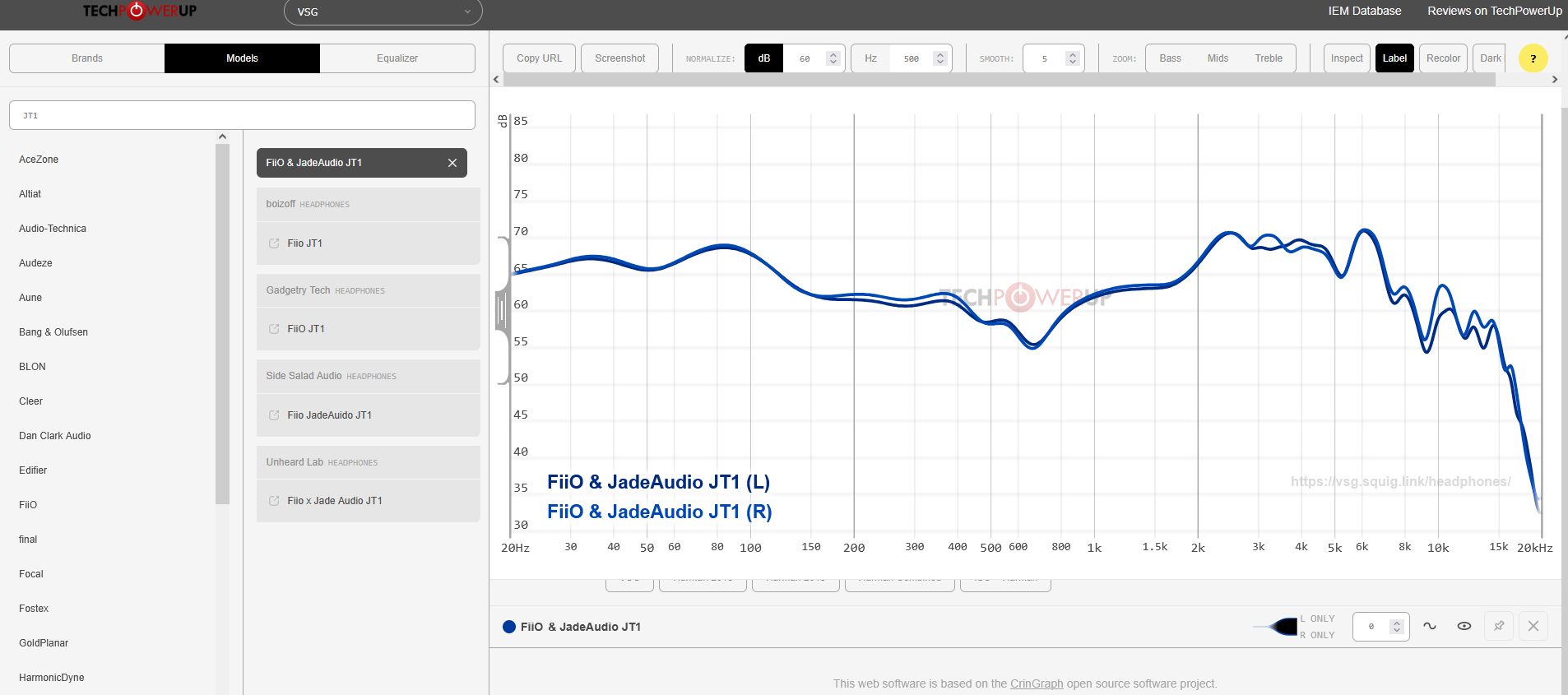Expand Gadgetry Tech headphones group
This screenshot has height=695, width=1568.
[x=368, y=290]
